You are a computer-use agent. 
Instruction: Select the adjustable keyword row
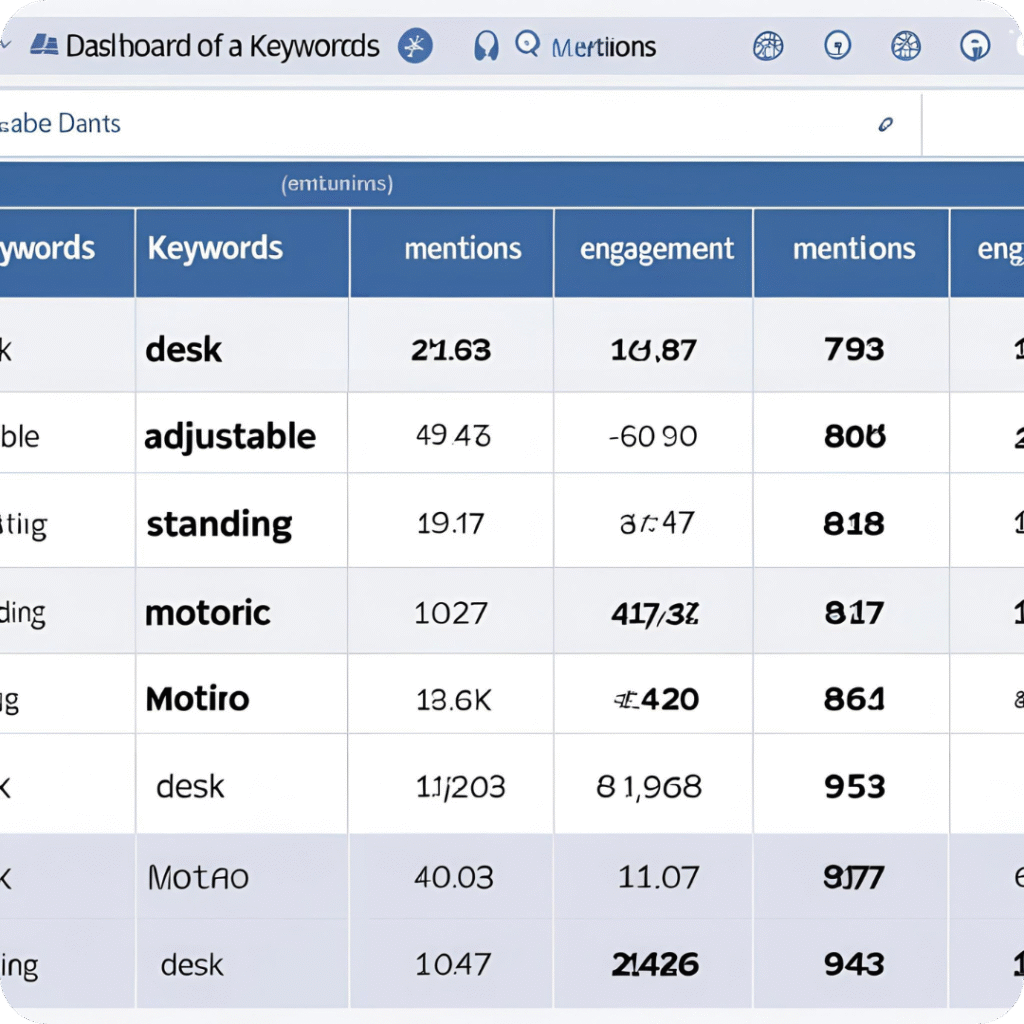pos(230,437)
